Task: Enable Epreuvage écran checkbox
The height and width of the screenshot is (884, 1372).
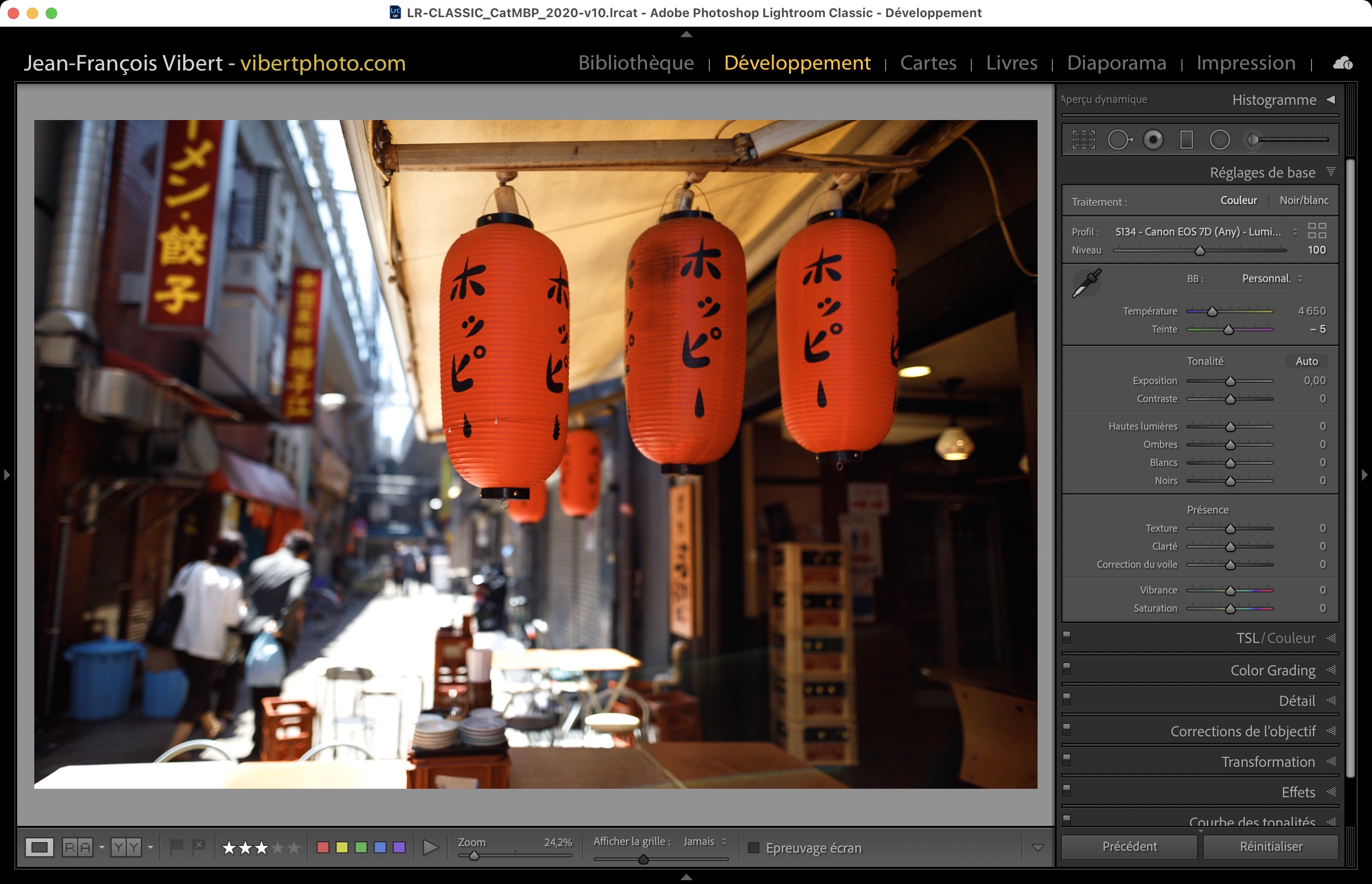Action: (x=754, y=848)
